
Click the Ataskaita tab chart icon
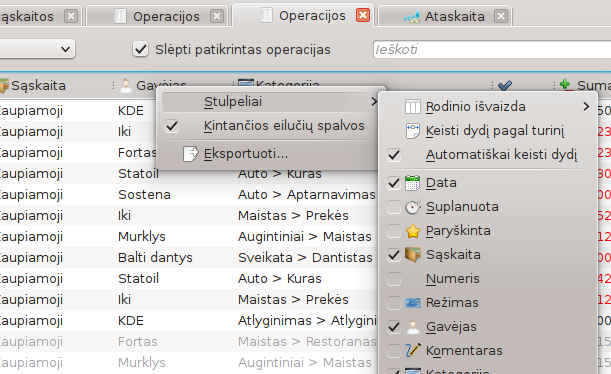411,17
